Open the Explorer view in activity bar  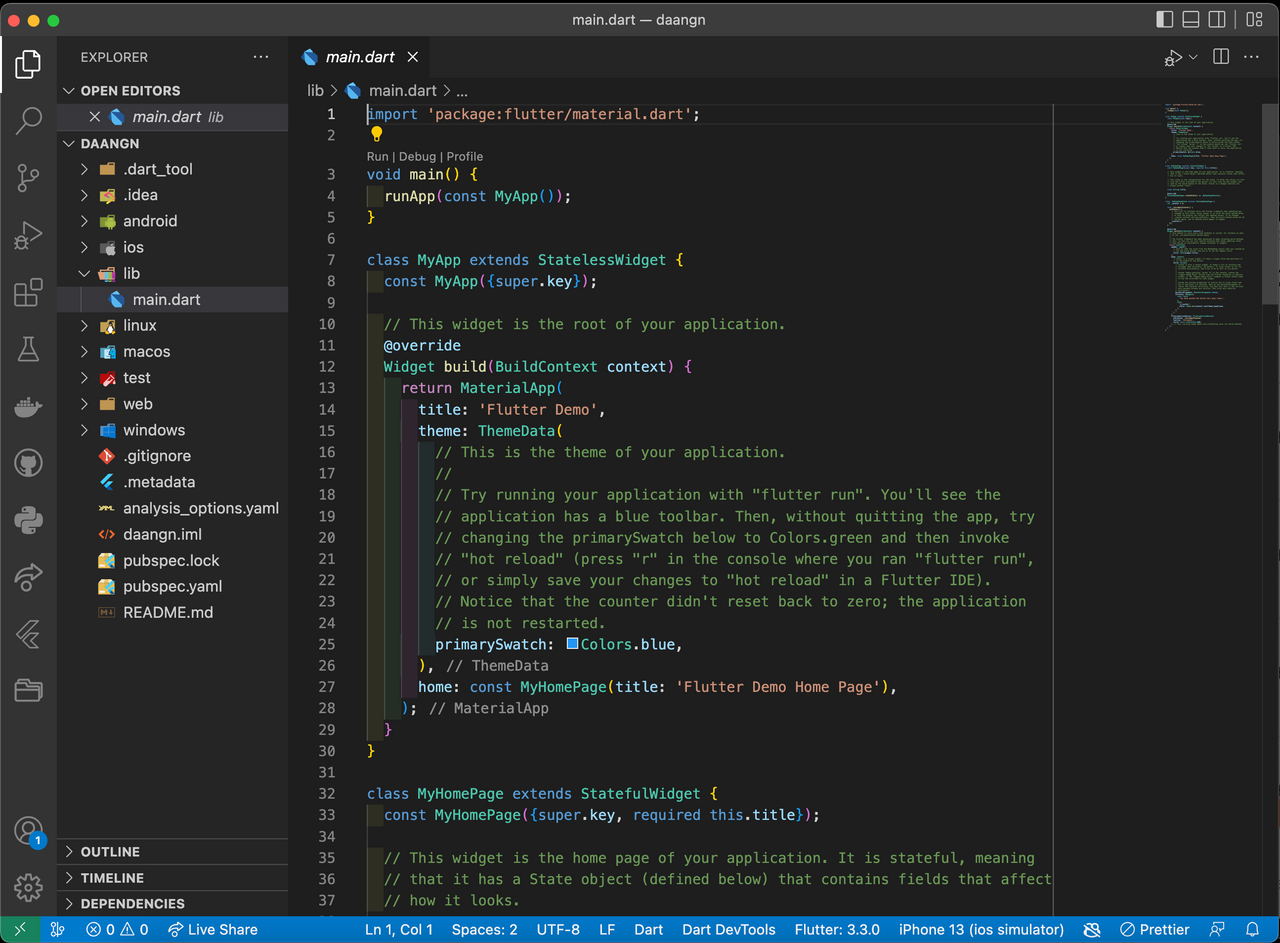[28, 64]
